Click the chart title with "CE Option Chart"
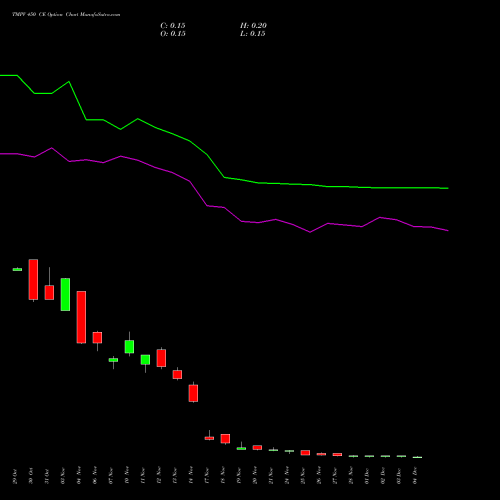The image size is (500, 500). (66, 15)
